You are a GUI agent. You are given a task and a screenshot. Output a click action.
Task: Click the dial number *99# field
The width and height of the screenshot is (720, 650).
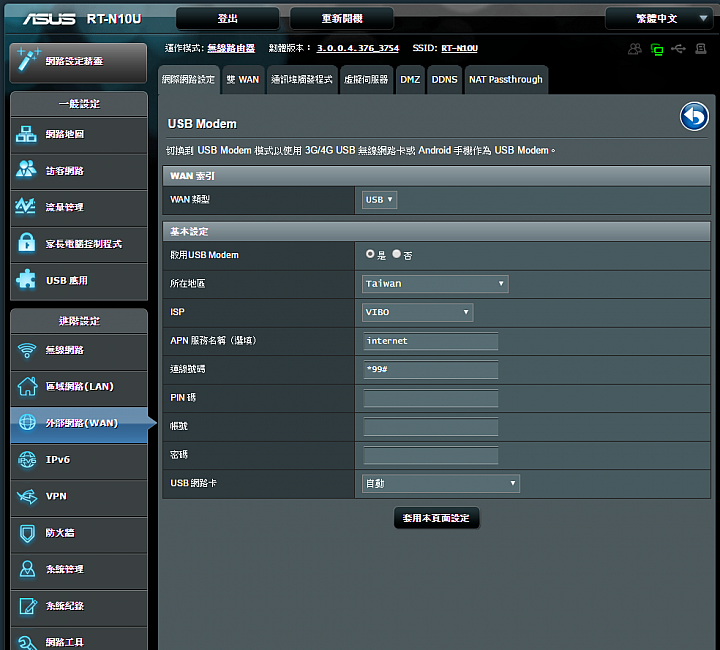(431, 370)
